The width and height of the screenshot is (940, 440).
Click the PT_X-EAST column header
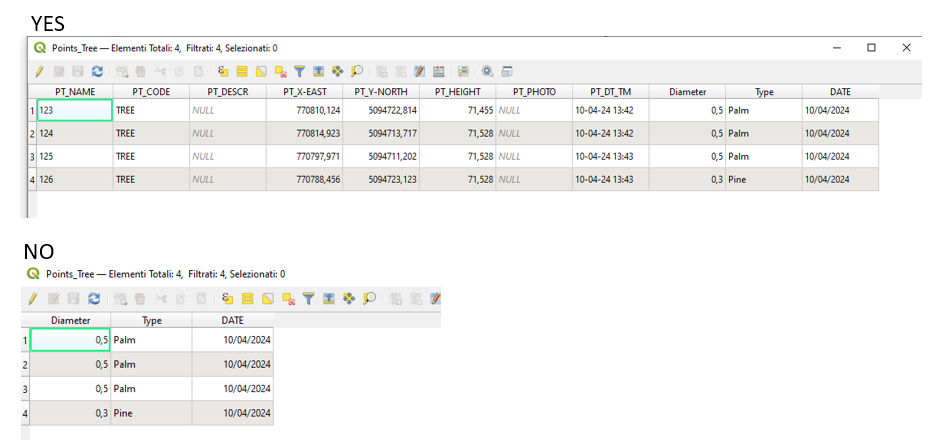click(x=304, y=92)
